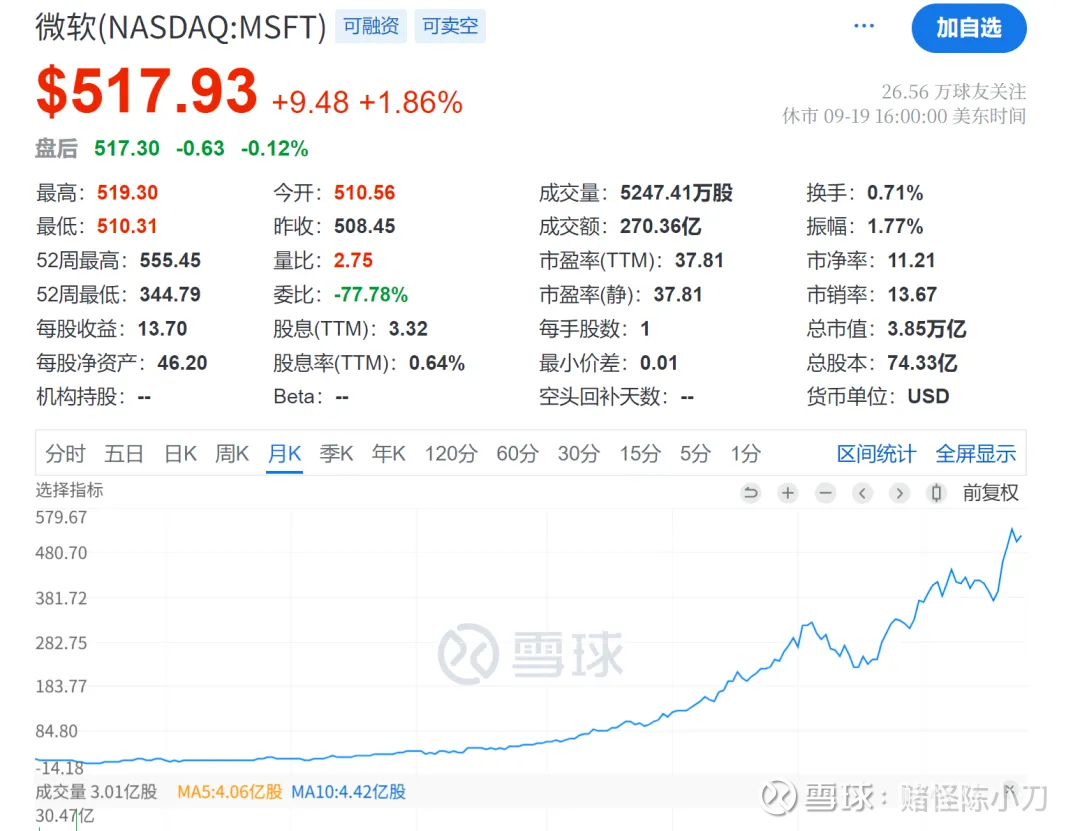The width and height of the screenshot is (1080, 831).
Task: Select the 周K chart tab
Action: point(232,453)
